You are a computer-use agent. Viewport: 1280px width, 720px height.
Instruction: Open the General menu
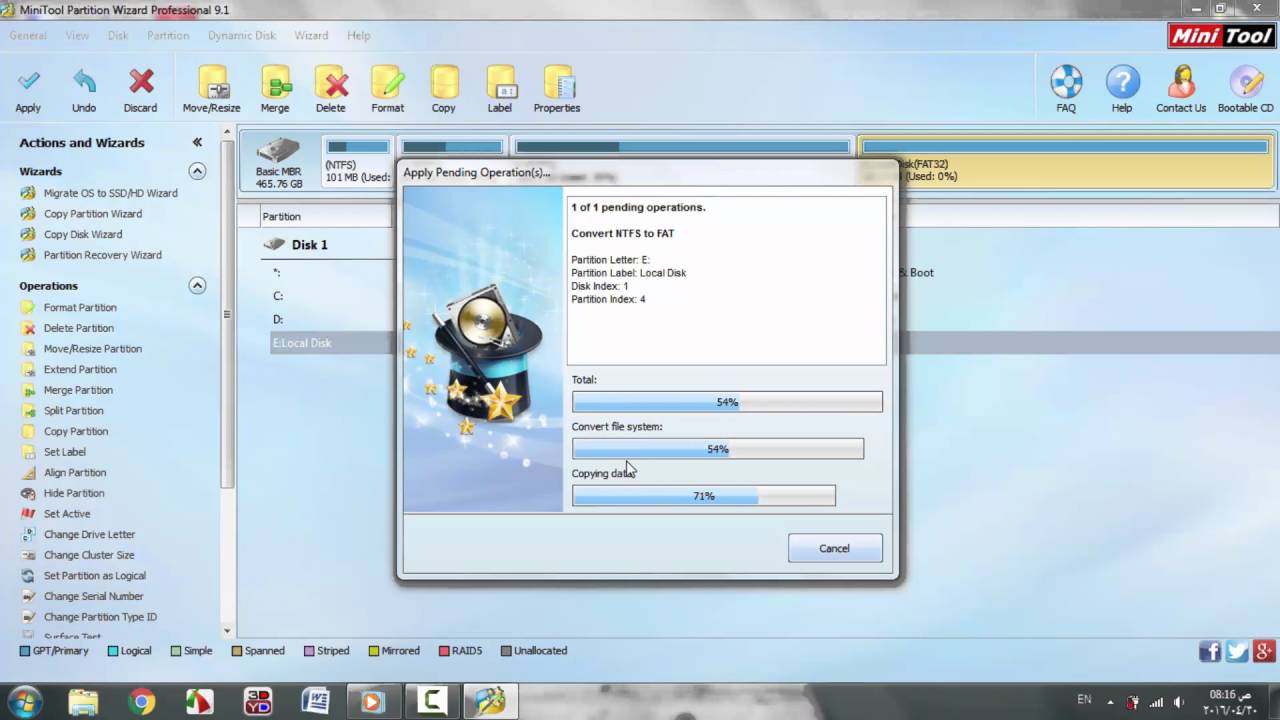28,35
